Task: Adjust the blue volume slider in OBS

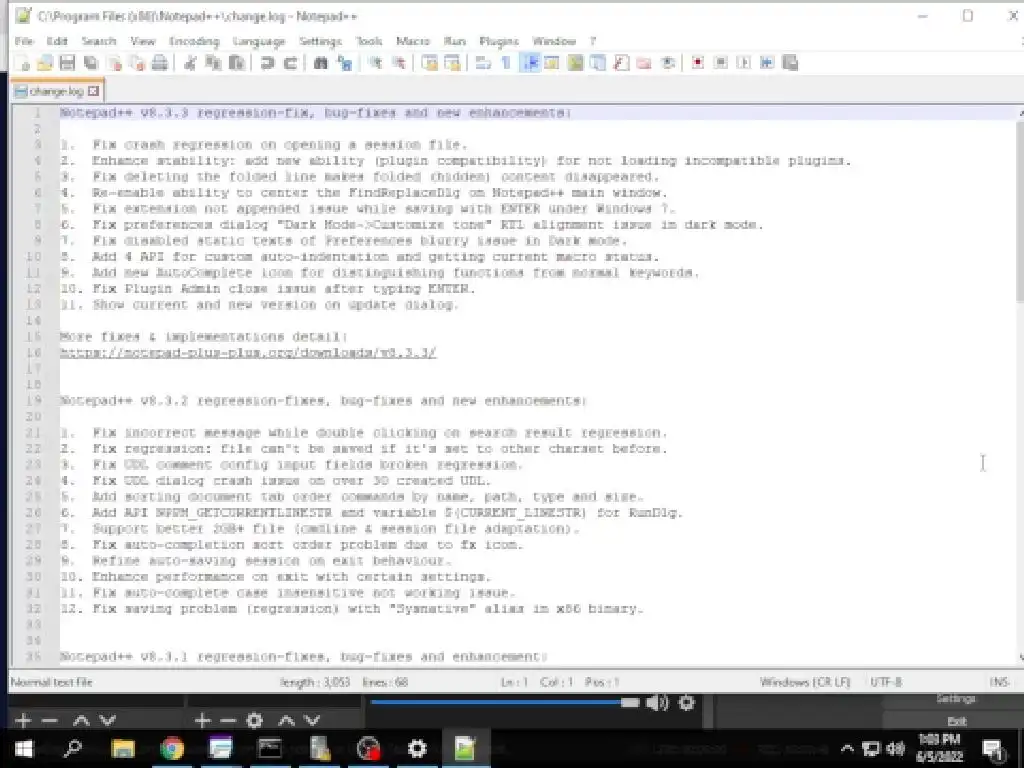Action: (x=505, y=703)
